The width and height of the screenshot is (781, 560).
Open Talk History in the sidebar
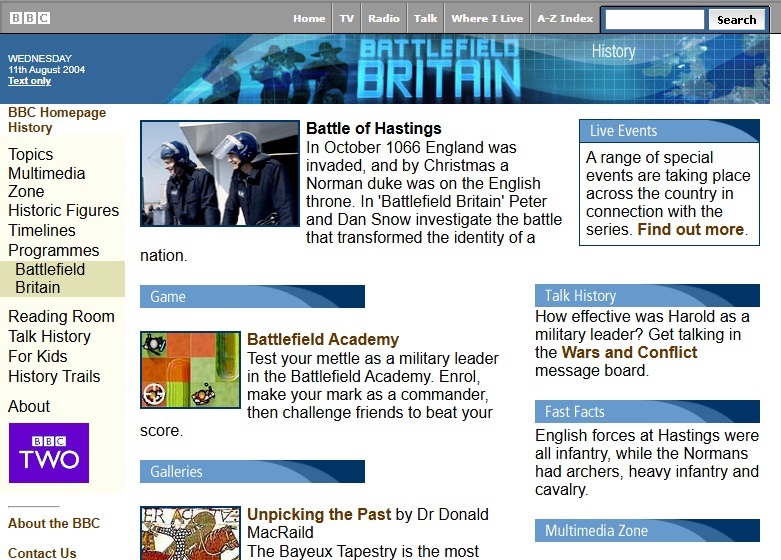(49, 336)
